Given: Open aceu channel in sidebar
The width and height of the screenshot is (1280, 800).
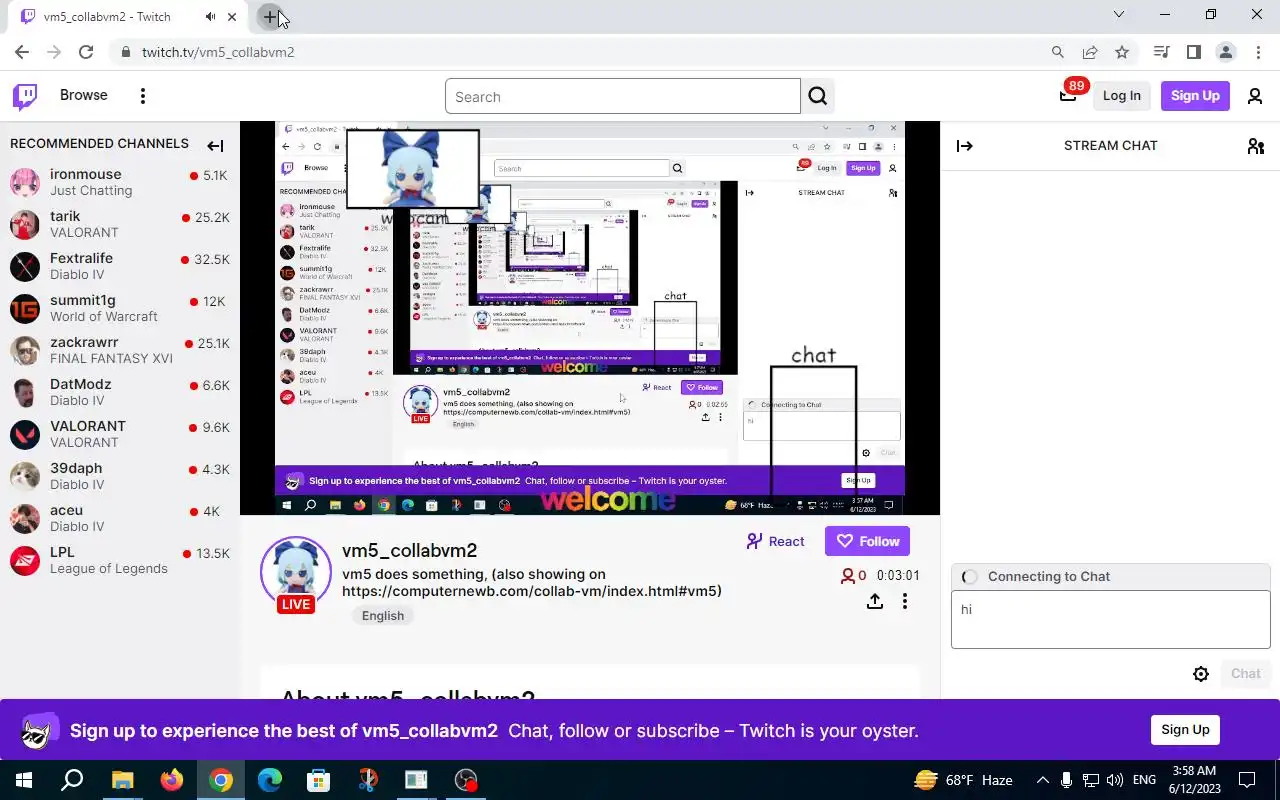Looking at the screenshot, I should click(x=120, y=518).
